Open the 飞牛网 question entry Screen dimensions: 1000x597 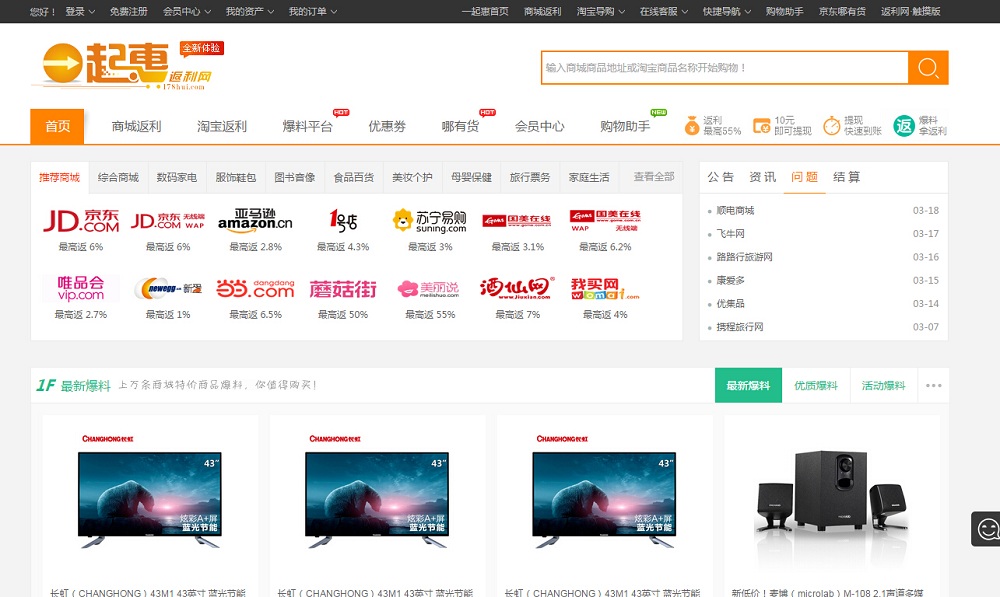coord(730,234)
